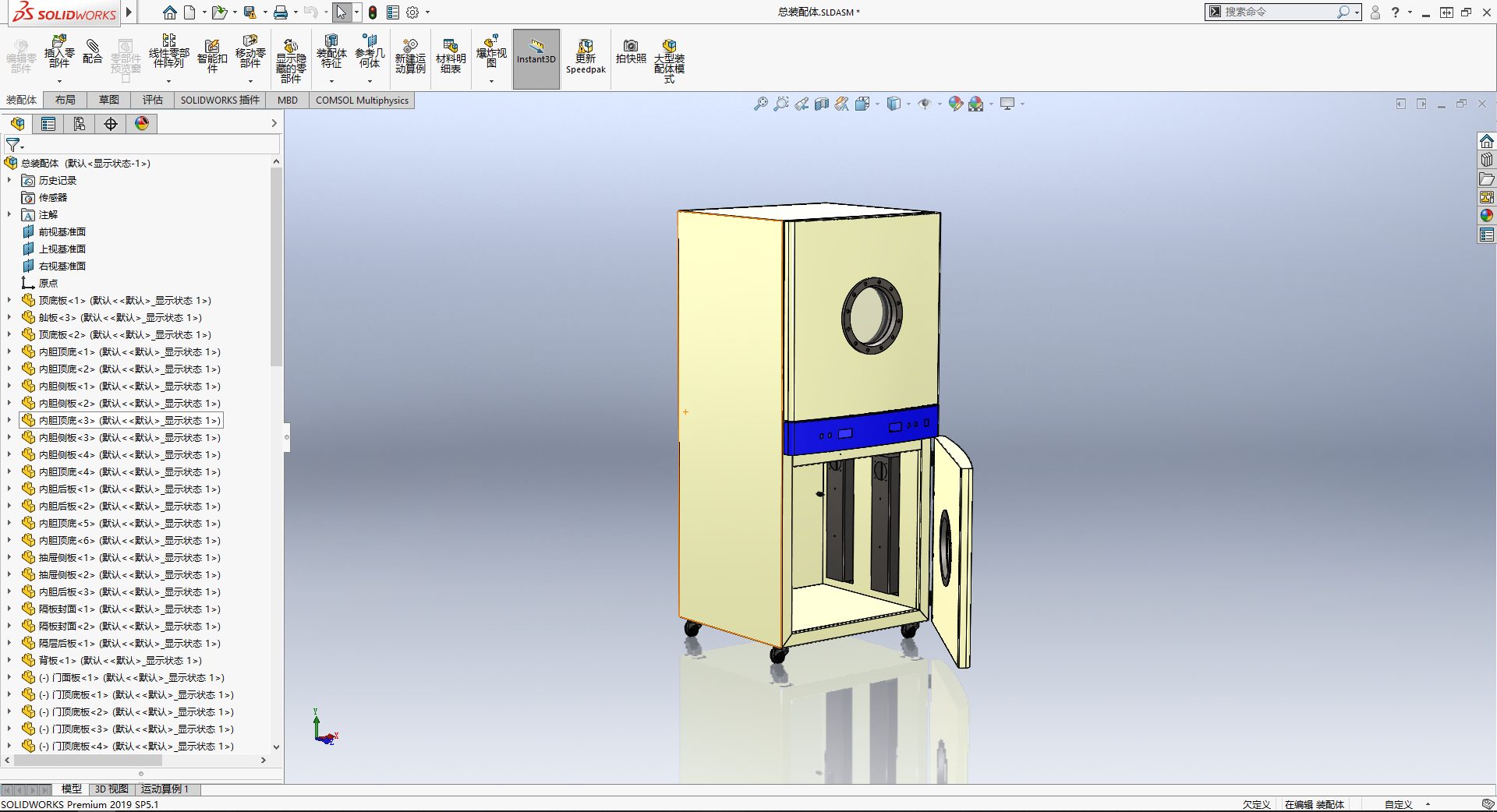1497x812 pixels.
Task: Select the Mate (配合) paperclip tool
Action: coord(93,51)
